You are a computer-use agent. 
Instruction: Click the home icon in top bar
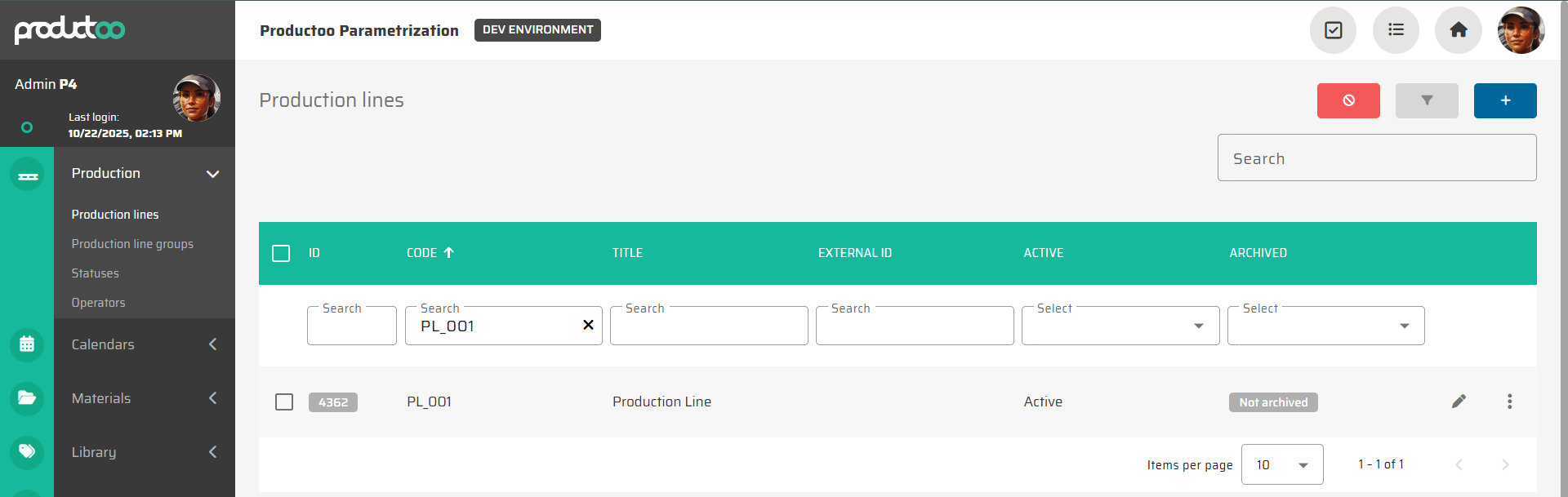(x=1458, y=30)
